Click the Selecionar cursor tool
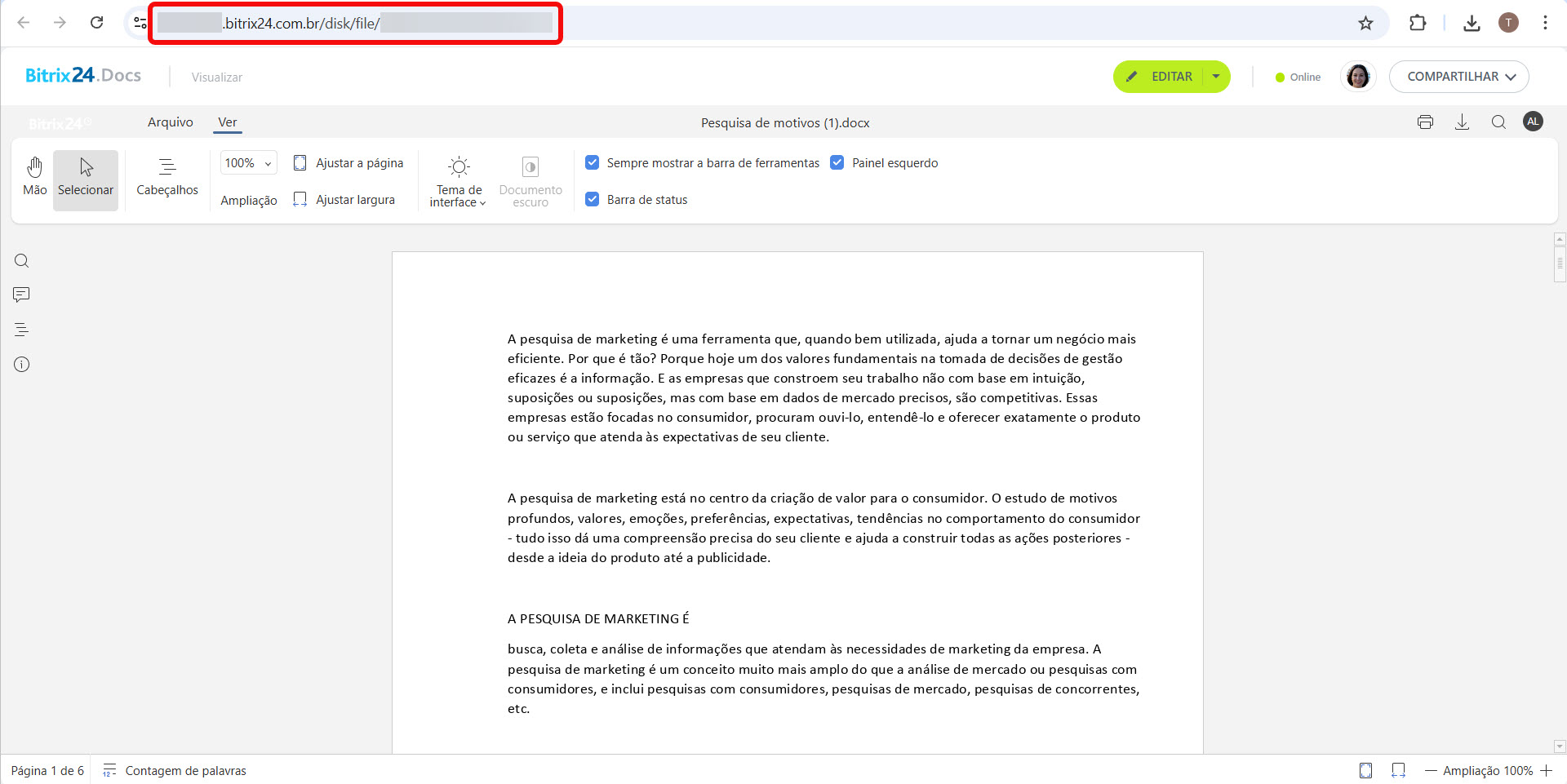Viewport: 1567px width, 784px height. tap(86, 177)
